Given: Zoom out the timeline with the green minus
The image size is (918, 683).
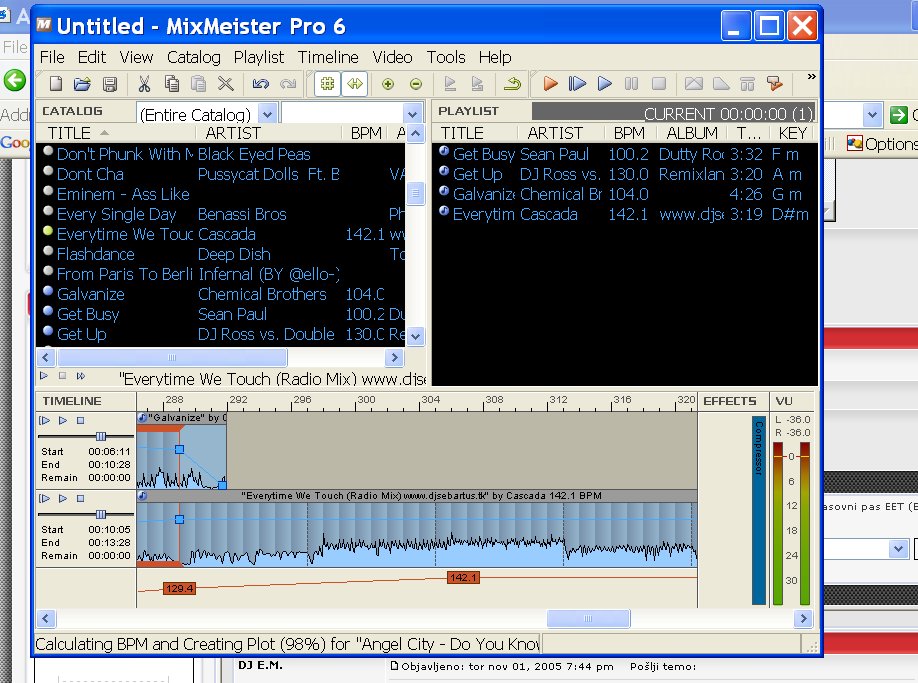Looking at the screenshot, I should click(416, 84).
